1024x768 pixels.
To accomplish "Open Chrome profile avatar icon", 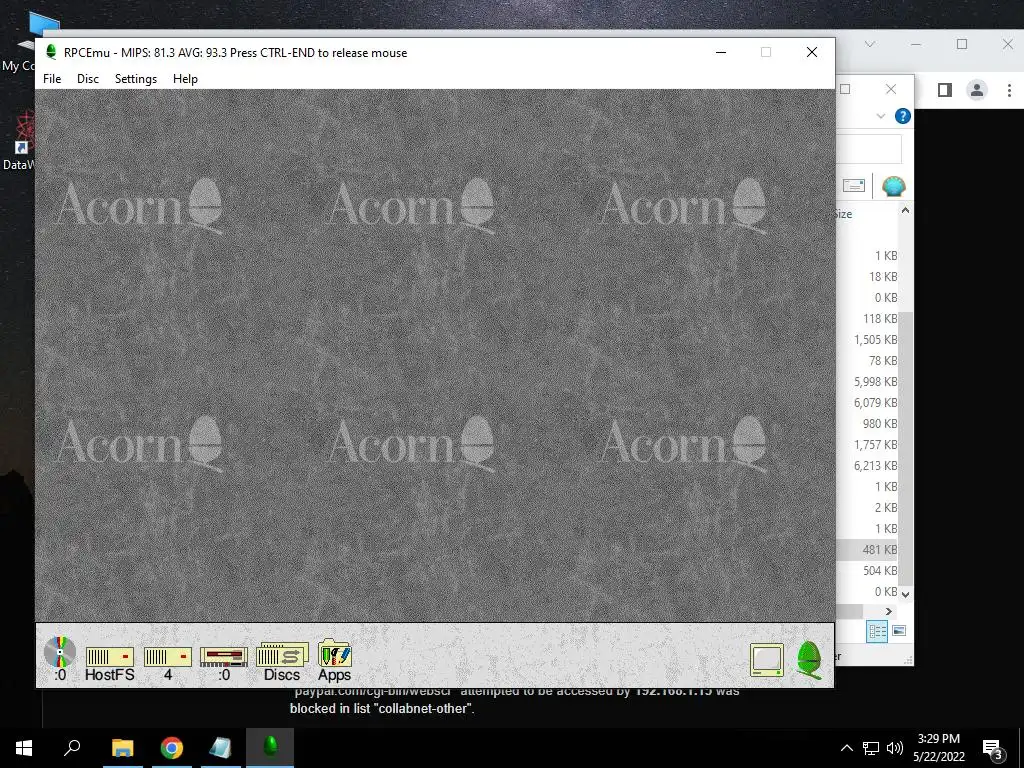I will [x=977, y=90].
